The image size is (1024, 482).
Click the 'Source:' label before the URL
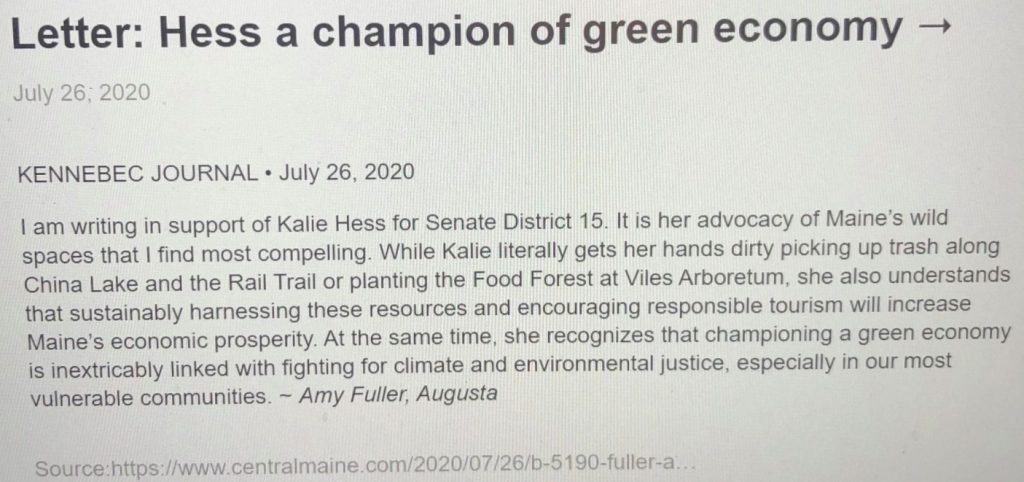73,469
